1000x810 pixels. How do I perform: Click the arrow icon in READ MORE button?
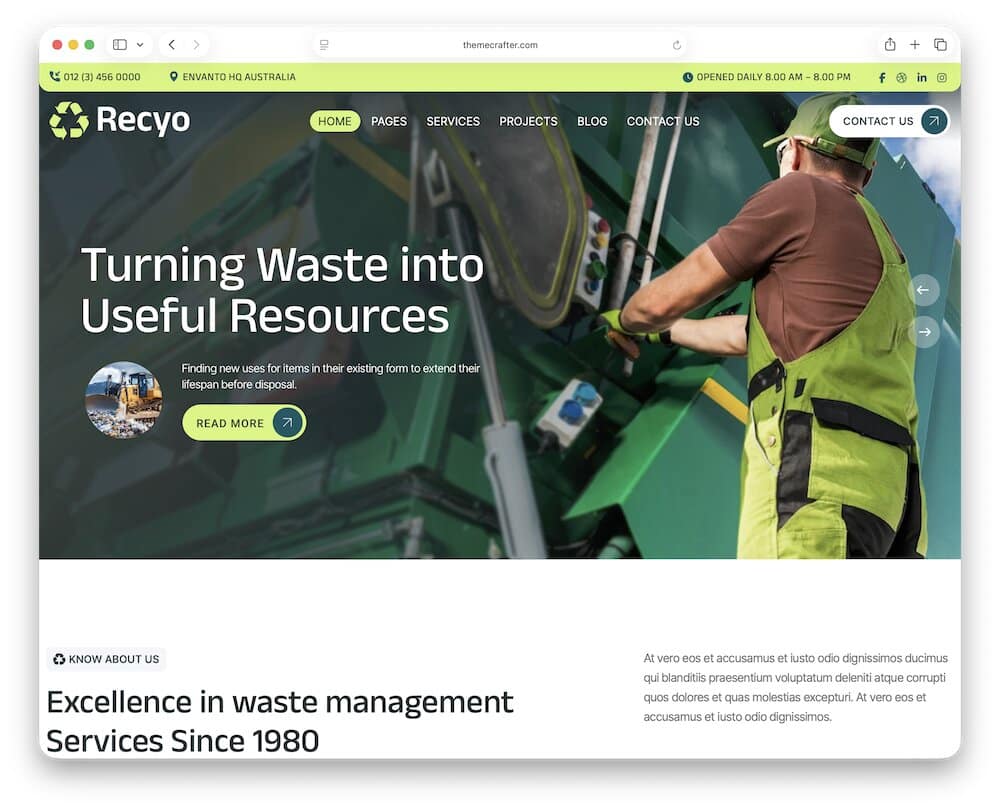pyautogui.click(x=287, y=422)
